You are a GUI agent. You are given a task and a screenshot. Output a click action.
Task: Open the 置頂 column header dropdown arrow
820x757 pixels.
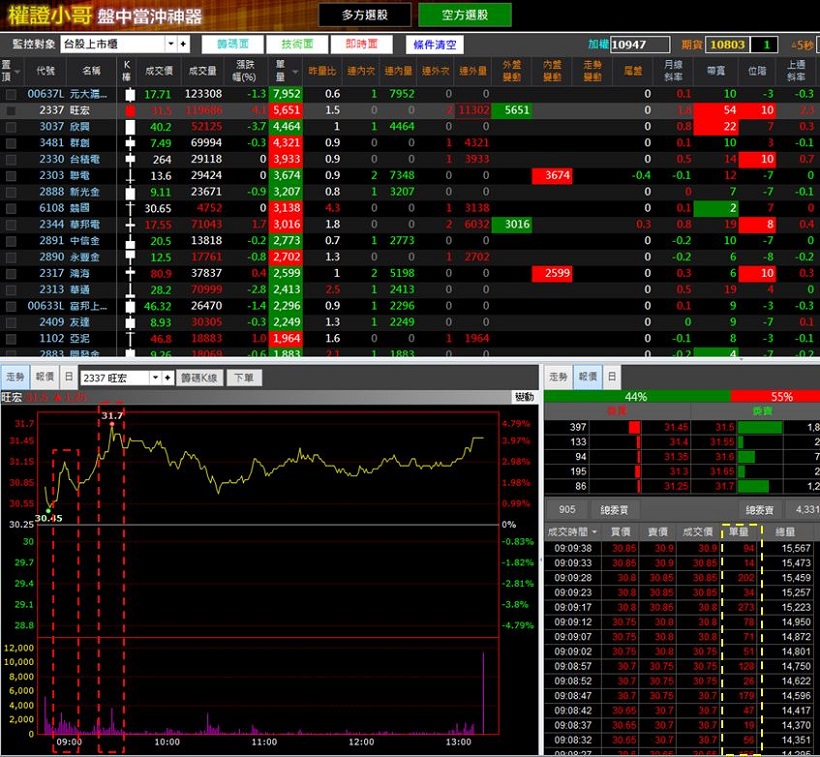click(17, 72)
